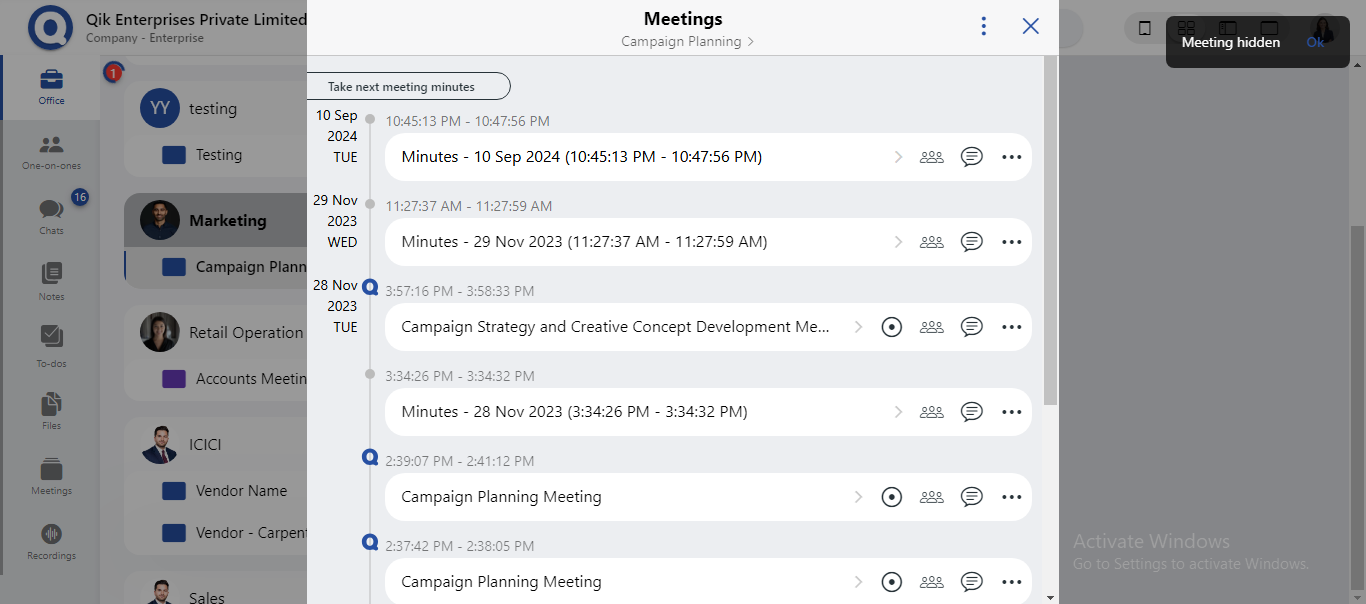This screenshot has height=604, width=1366.
Task: Dismiss the Meeting hidden toast with Ok
Action: click(1315, 42)
